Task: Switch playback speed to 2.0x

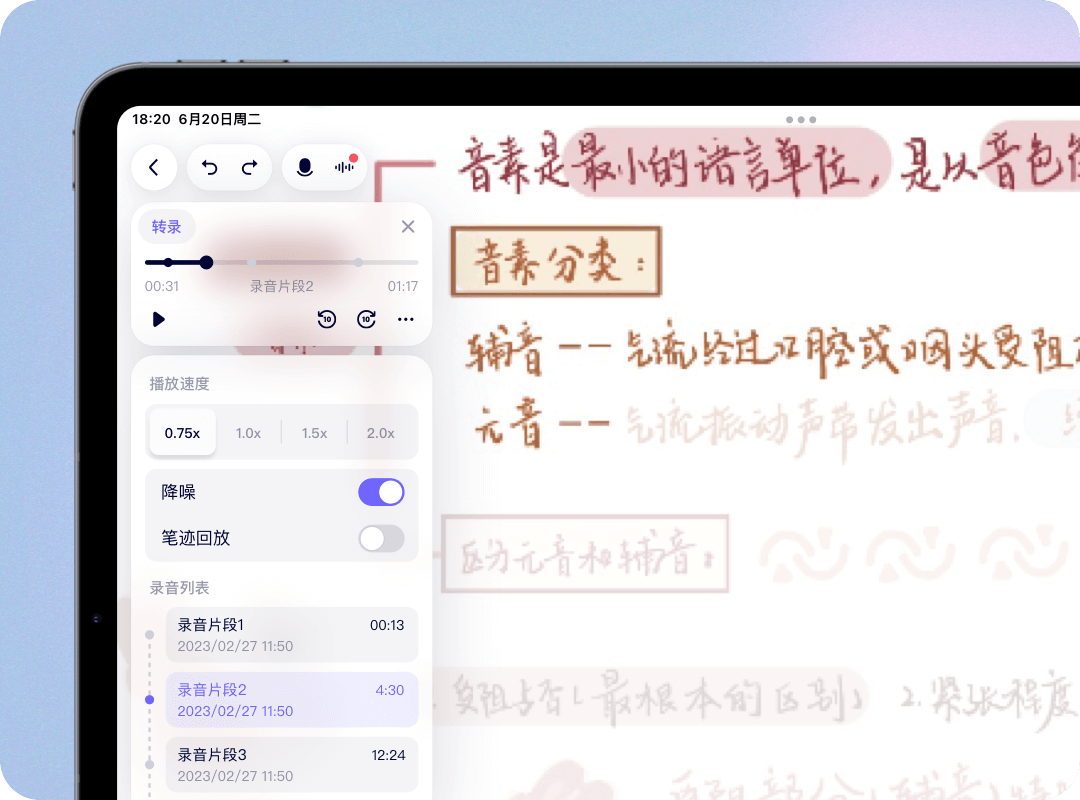Action: [x=381, y=432]
